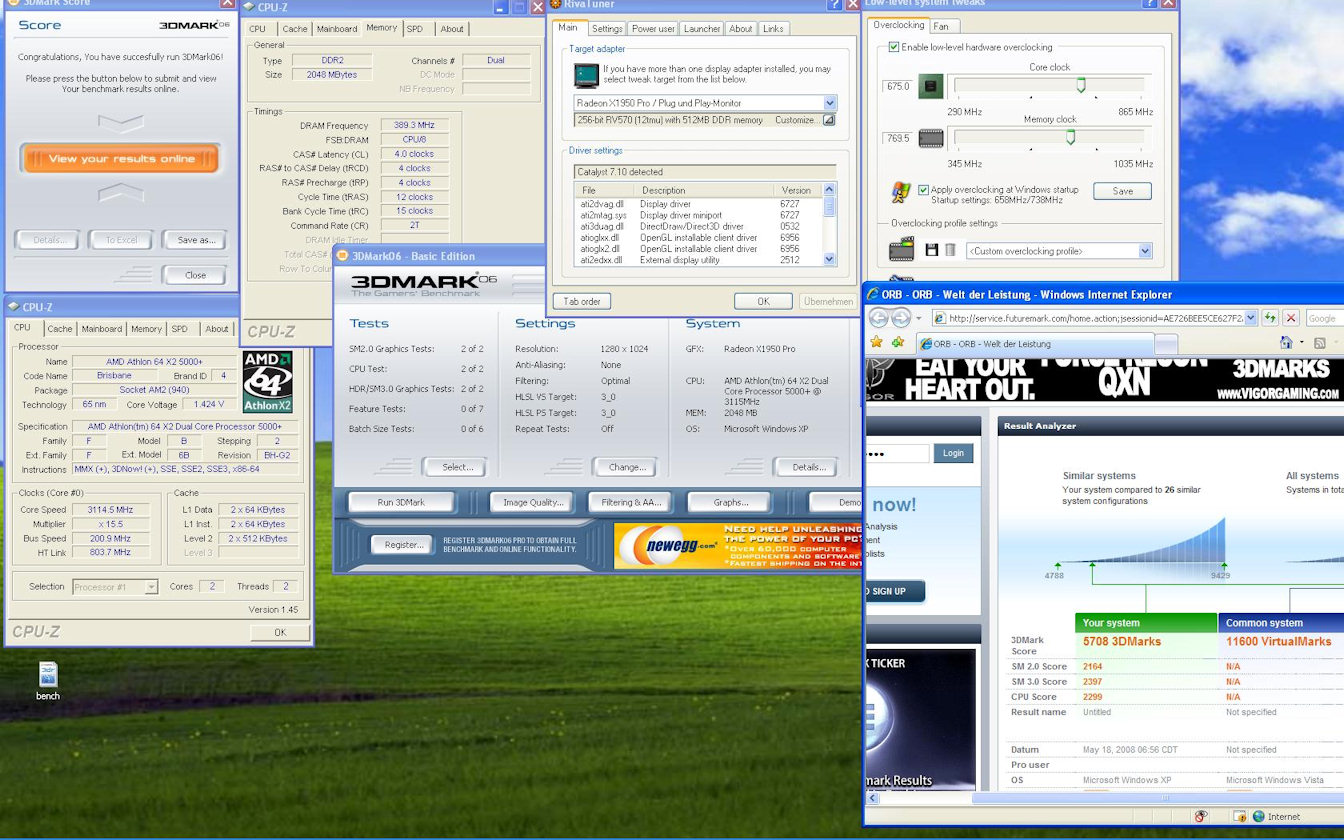Click Select button under 3DMark Tests
The height and width of the screenshot is (840, 1344).
click(457, 467)
